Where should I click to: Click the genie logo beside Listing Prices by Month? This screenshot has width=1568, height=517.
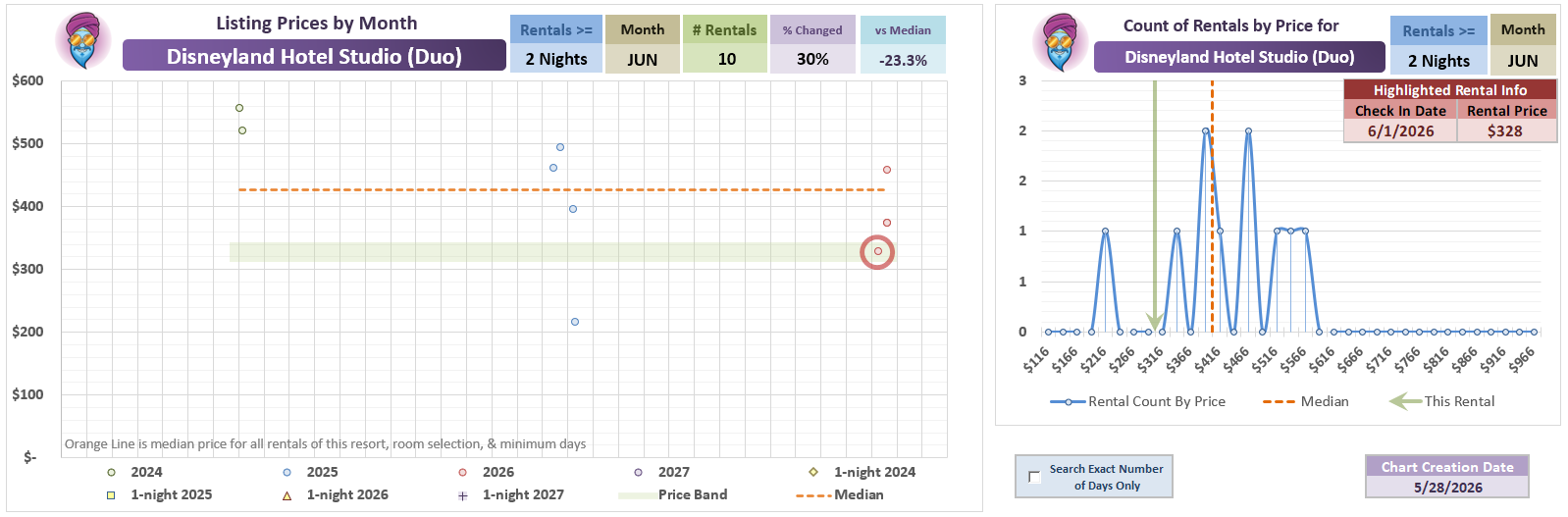pyautogui.click(x=83, y=41)
